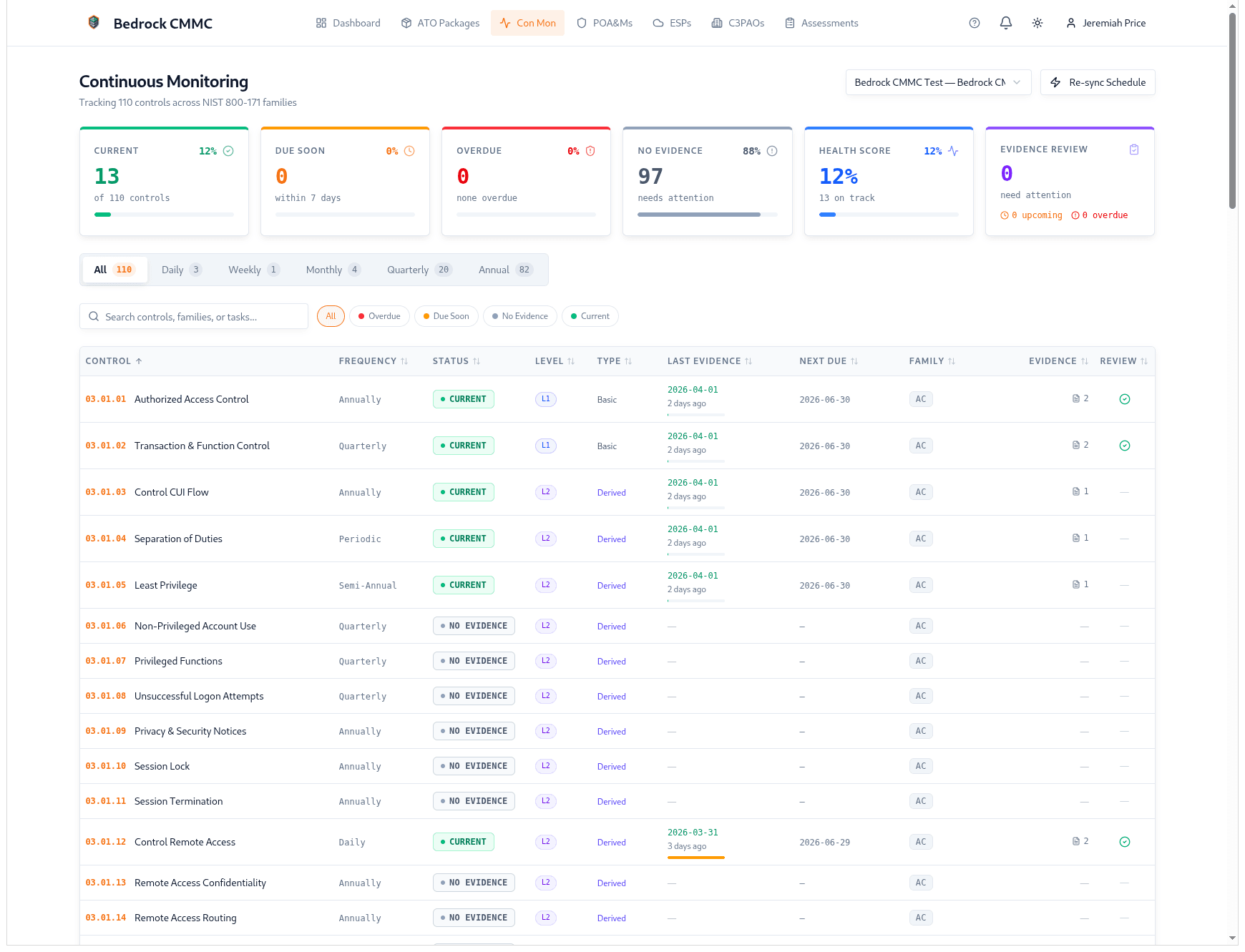This screenshot has width=1245, height=952.
Task: Click inside the controls search field
Action: [x=193, y=316]
